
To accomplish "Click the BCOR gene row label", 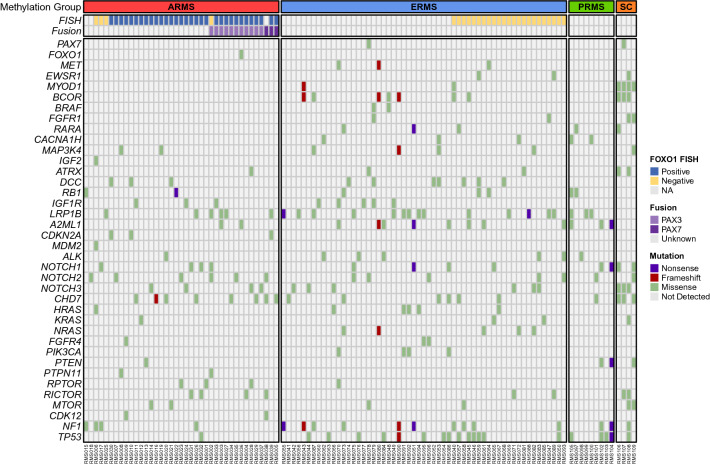I will 67,97.
